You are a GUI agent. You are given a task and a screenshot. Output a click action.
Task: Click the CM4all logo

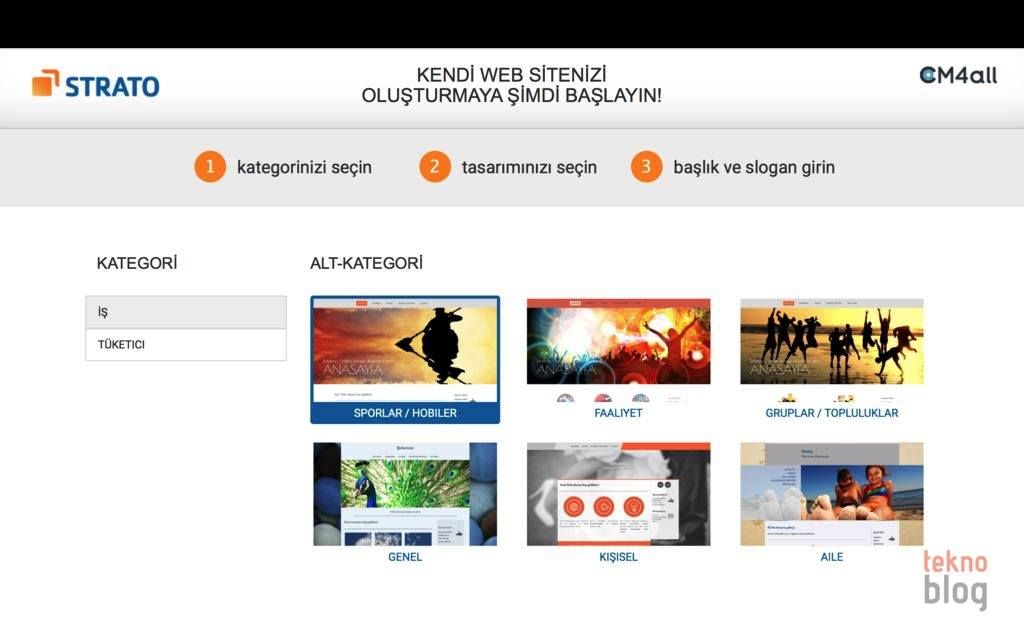(957, 75)
